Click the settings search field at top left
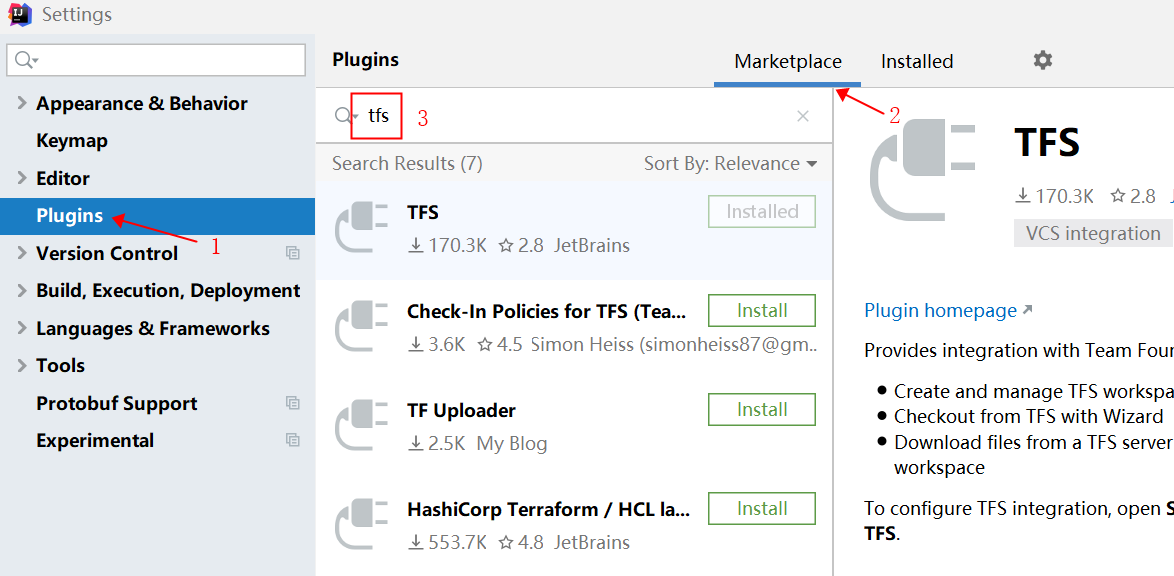This screenshot has height=576, width=1174. tap(156, 60)
